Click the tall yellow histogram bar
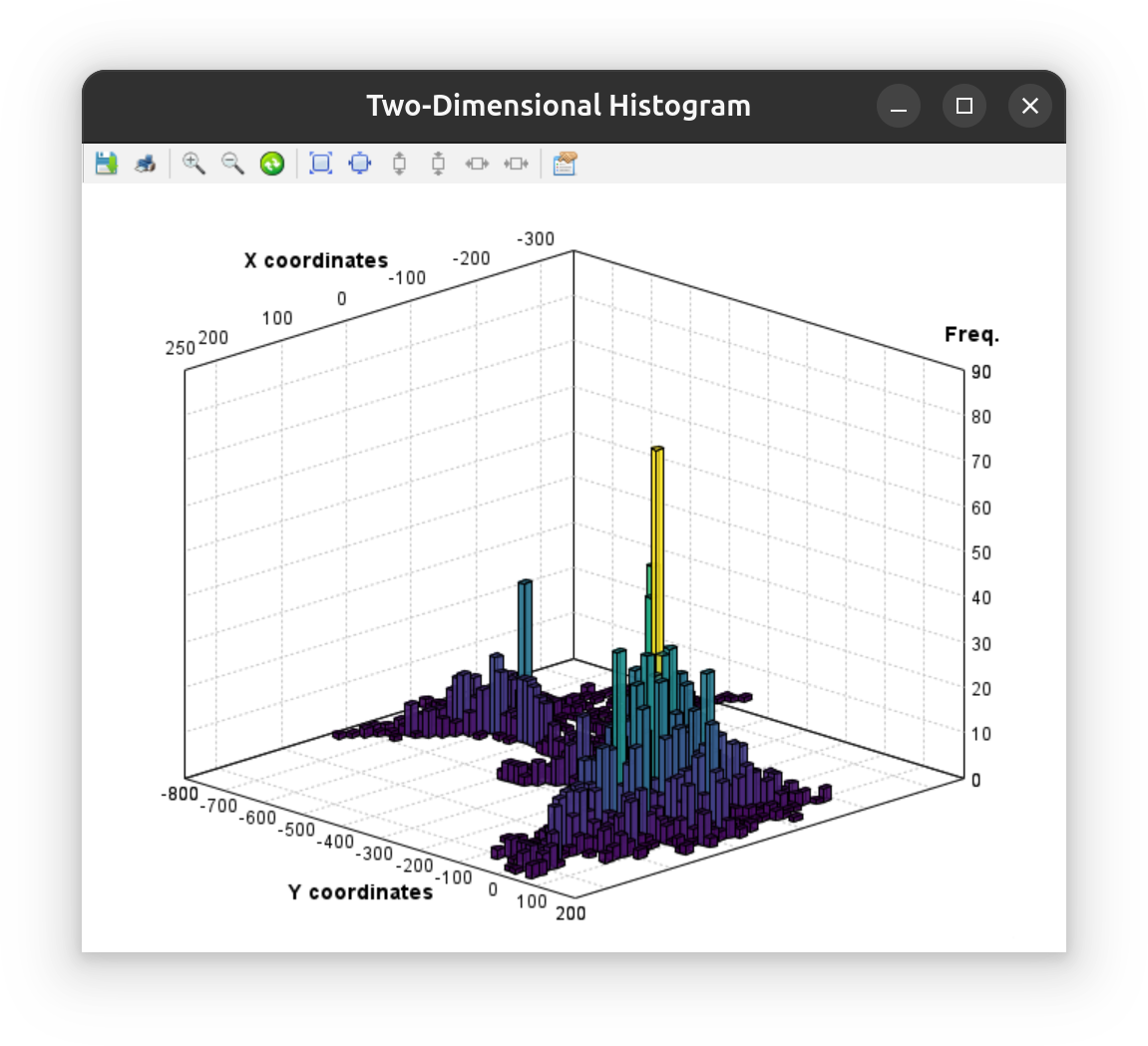This screenshot has height=1046, width=1148. [657, 556]
